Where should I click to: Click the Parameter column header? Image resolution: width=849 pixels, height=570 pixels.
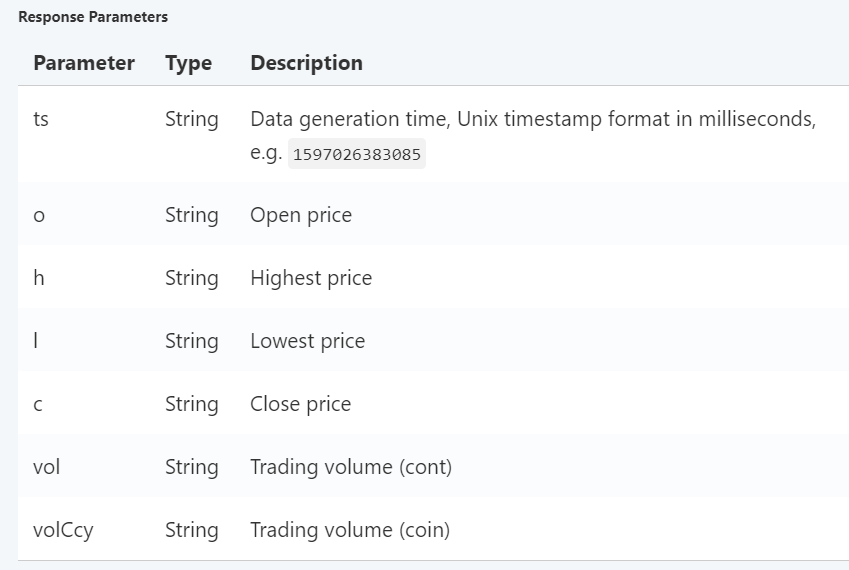click(84, 63)
